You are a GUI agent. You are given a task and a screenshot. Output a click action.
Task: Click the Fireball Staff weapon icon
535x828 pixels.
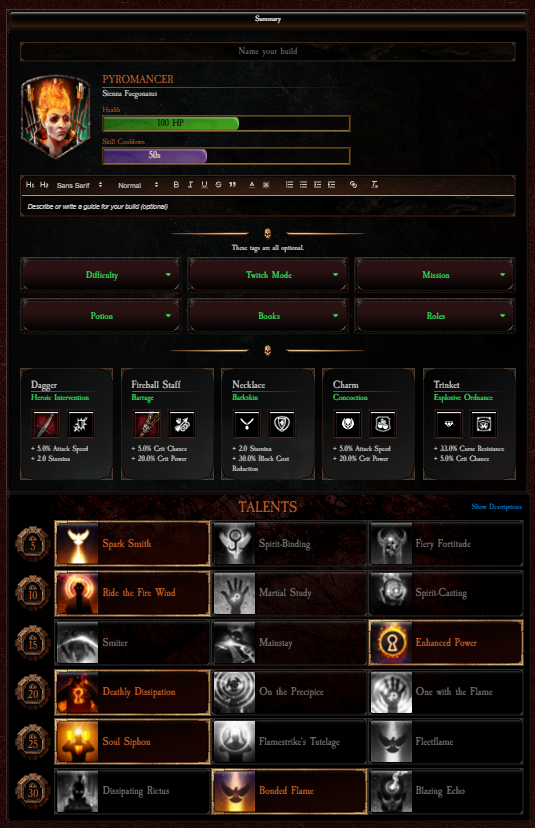(147, 424)
